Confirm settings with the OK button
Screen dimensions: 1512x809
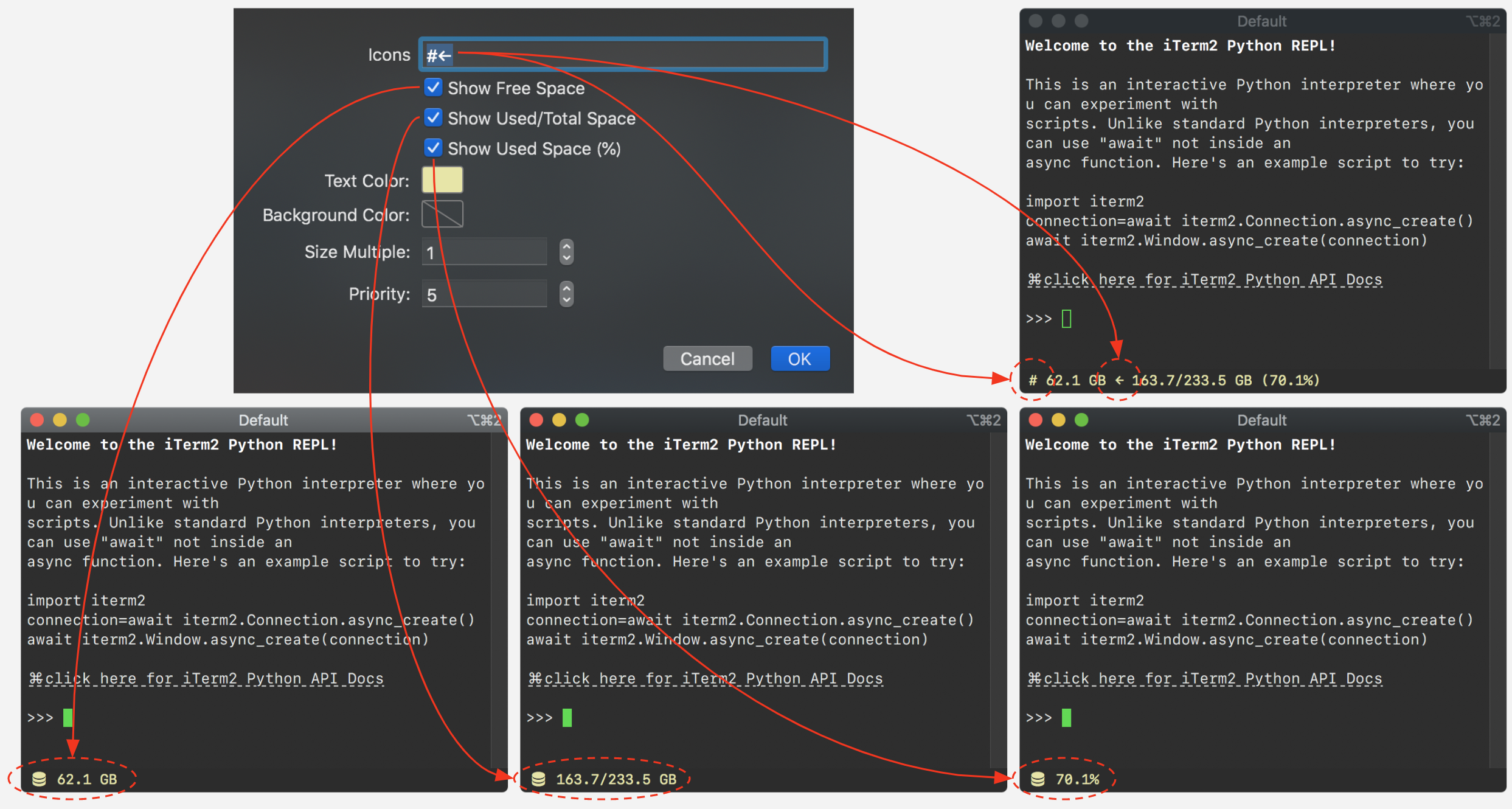pyautogui.click(x=799, y=359)
